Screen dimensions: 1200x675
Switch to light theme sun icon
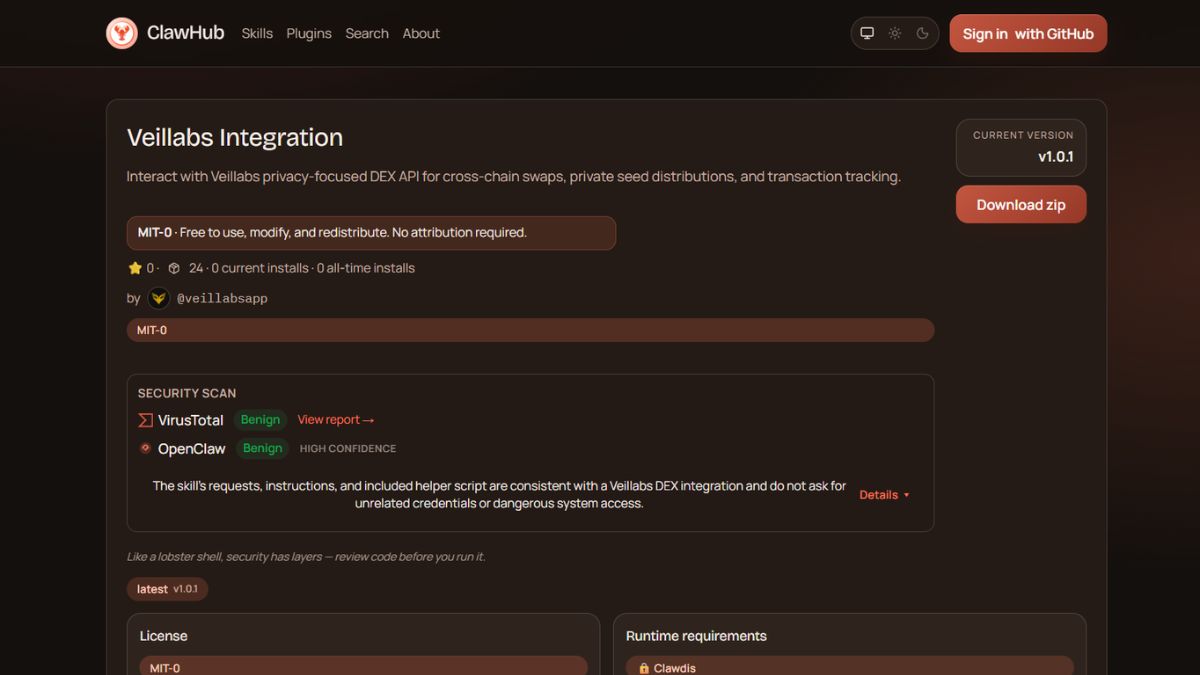click(x=895, y=33)
